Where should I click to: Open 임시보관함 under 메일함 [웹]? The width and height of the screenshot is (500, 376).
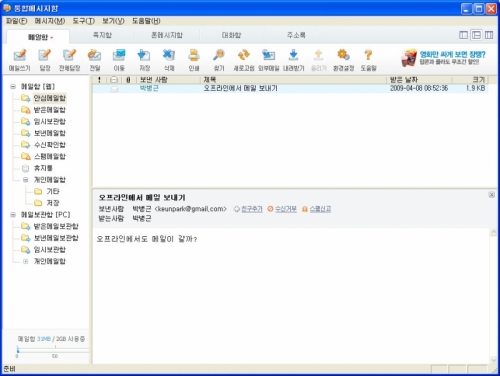pyautogui.click(x=50, y=121)
